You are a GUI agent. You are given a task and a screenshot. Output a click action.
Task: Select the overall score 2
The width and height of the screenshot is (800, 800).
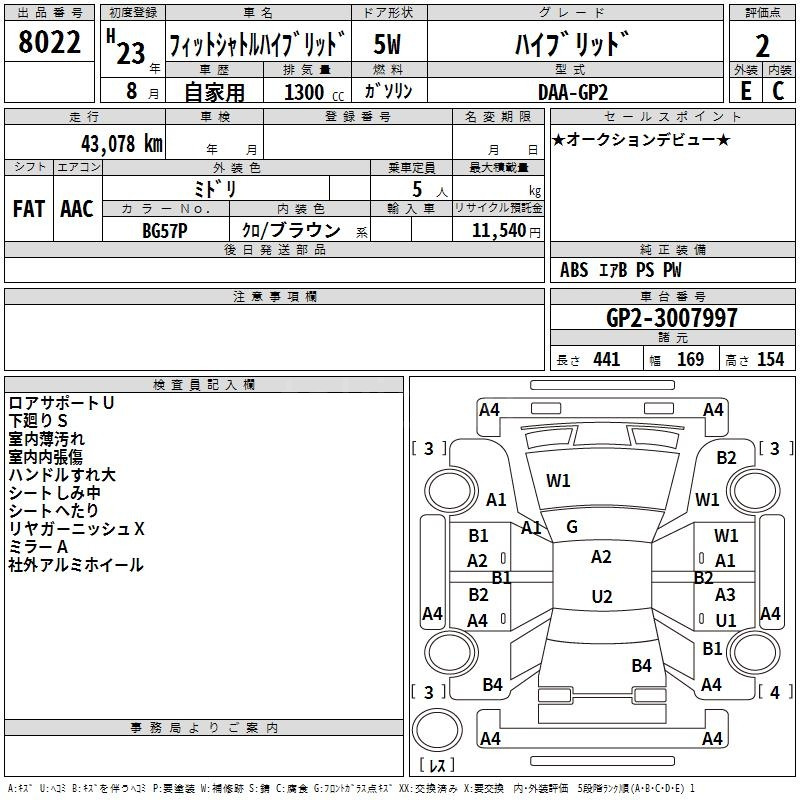tap(762, 46)
